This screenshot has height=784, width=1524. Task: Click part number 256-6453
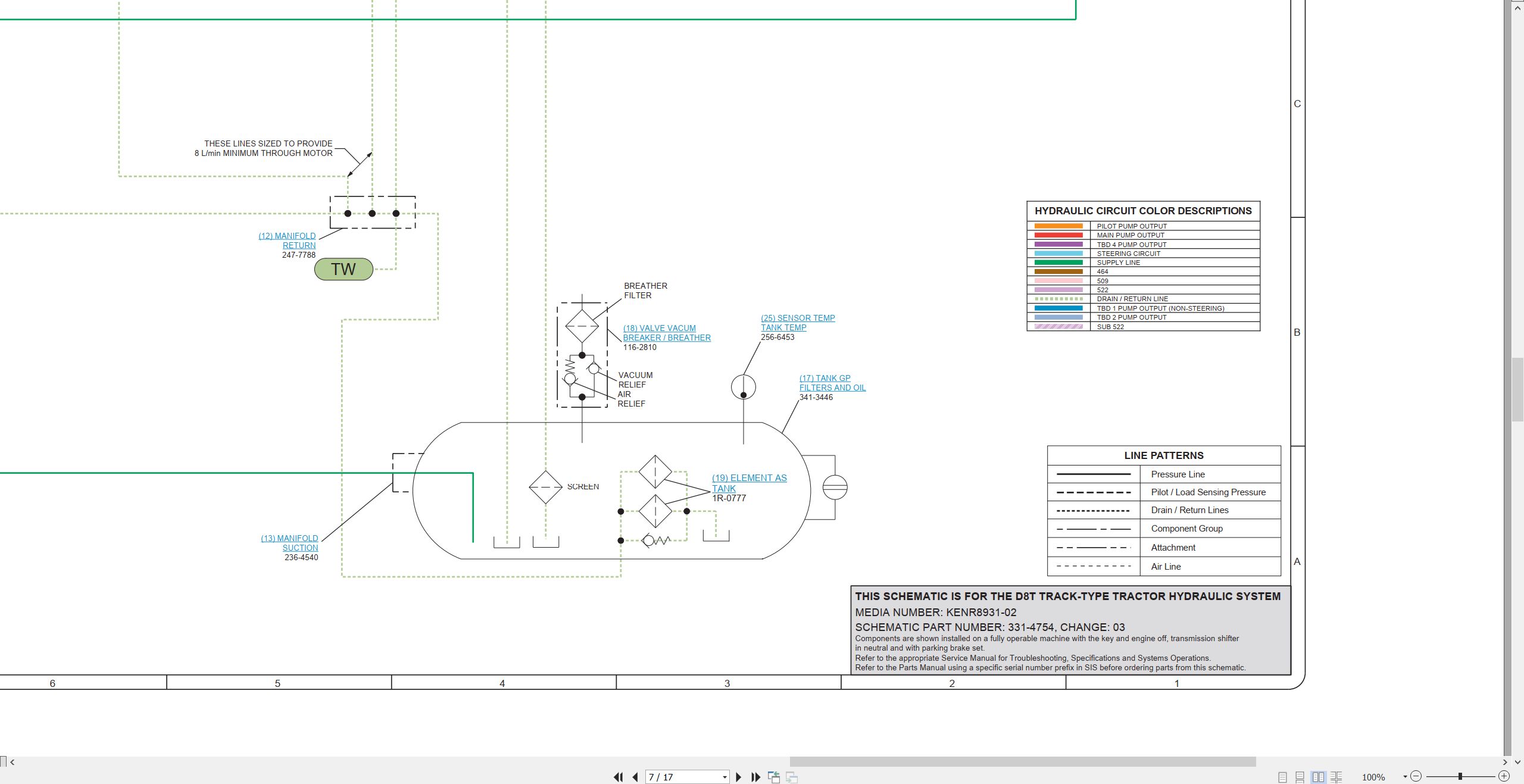[x=777, y=337]
